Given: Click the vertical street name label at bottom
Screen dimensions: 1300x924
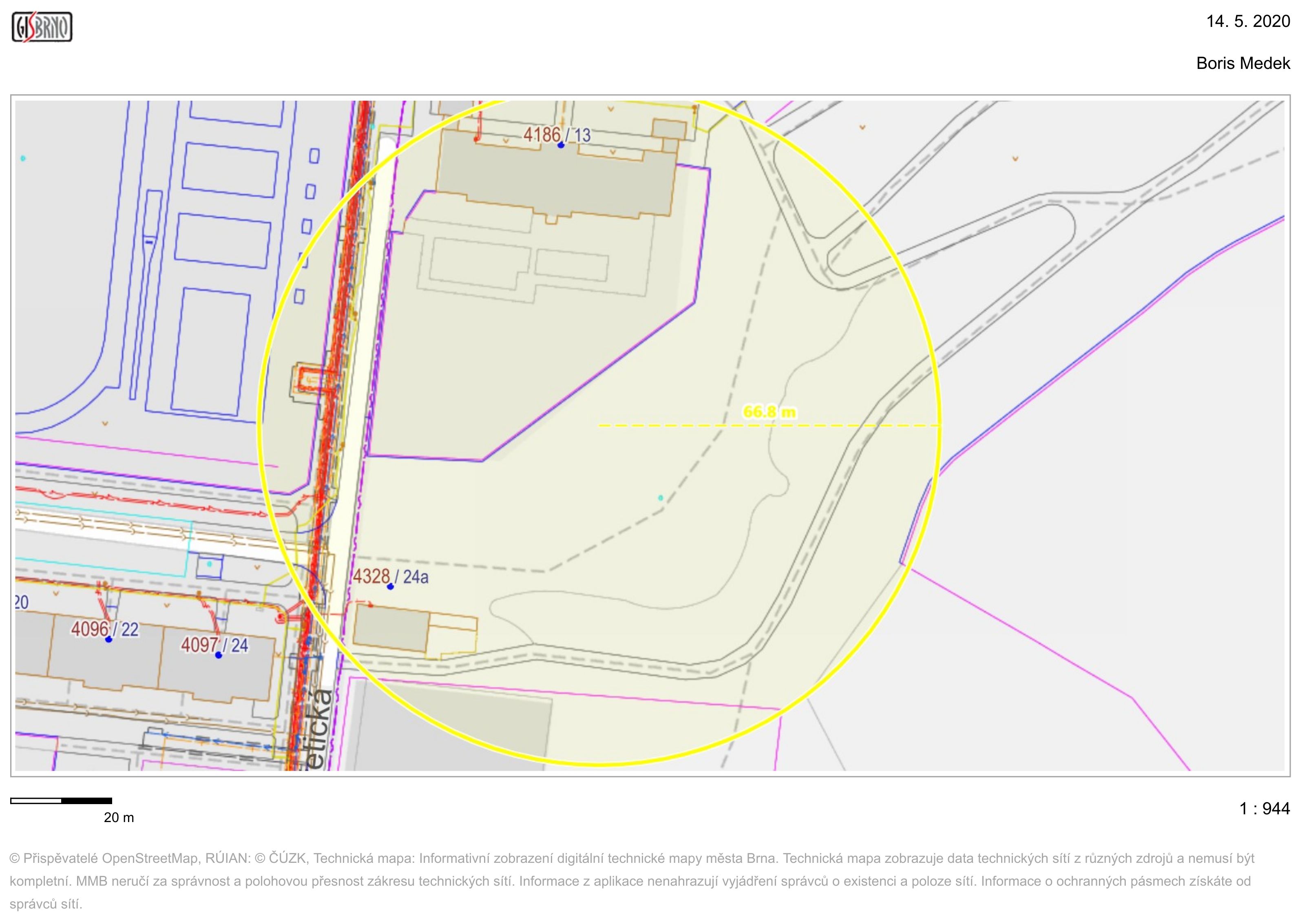Looking at the screenshot, I should pos(320,730).
